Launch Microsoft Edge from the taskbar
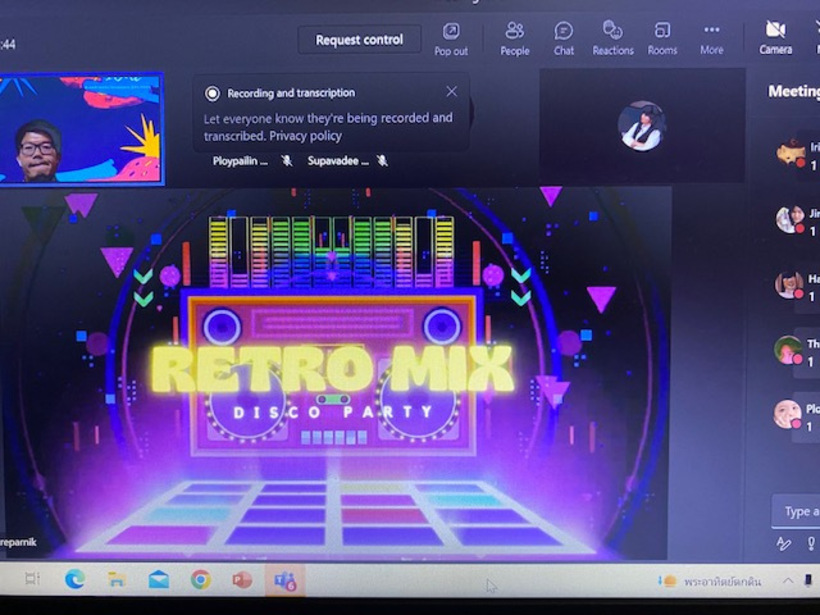 [x=75, y=579]
